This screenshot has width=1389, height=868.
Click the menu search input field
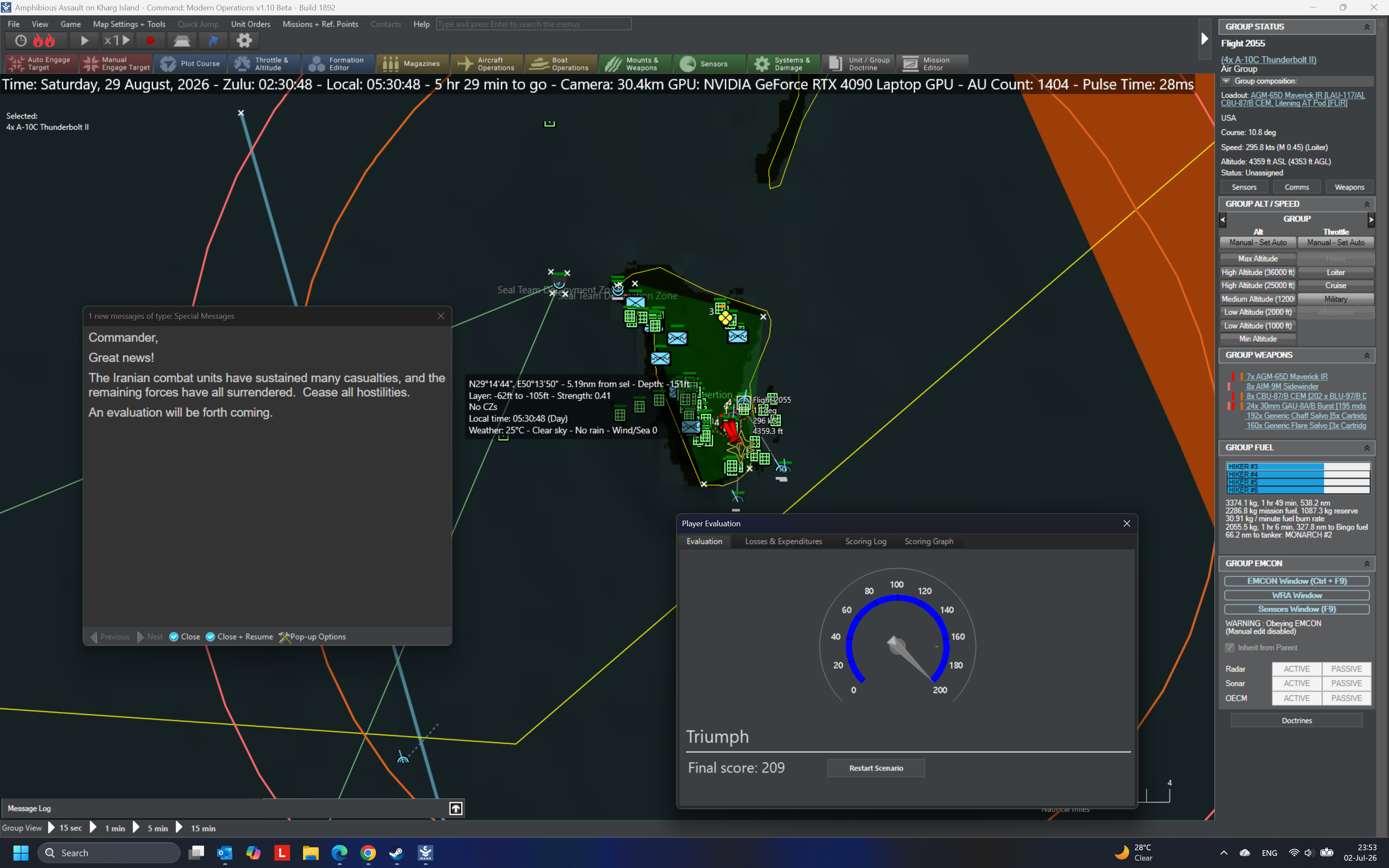click(x=533, y=24)
